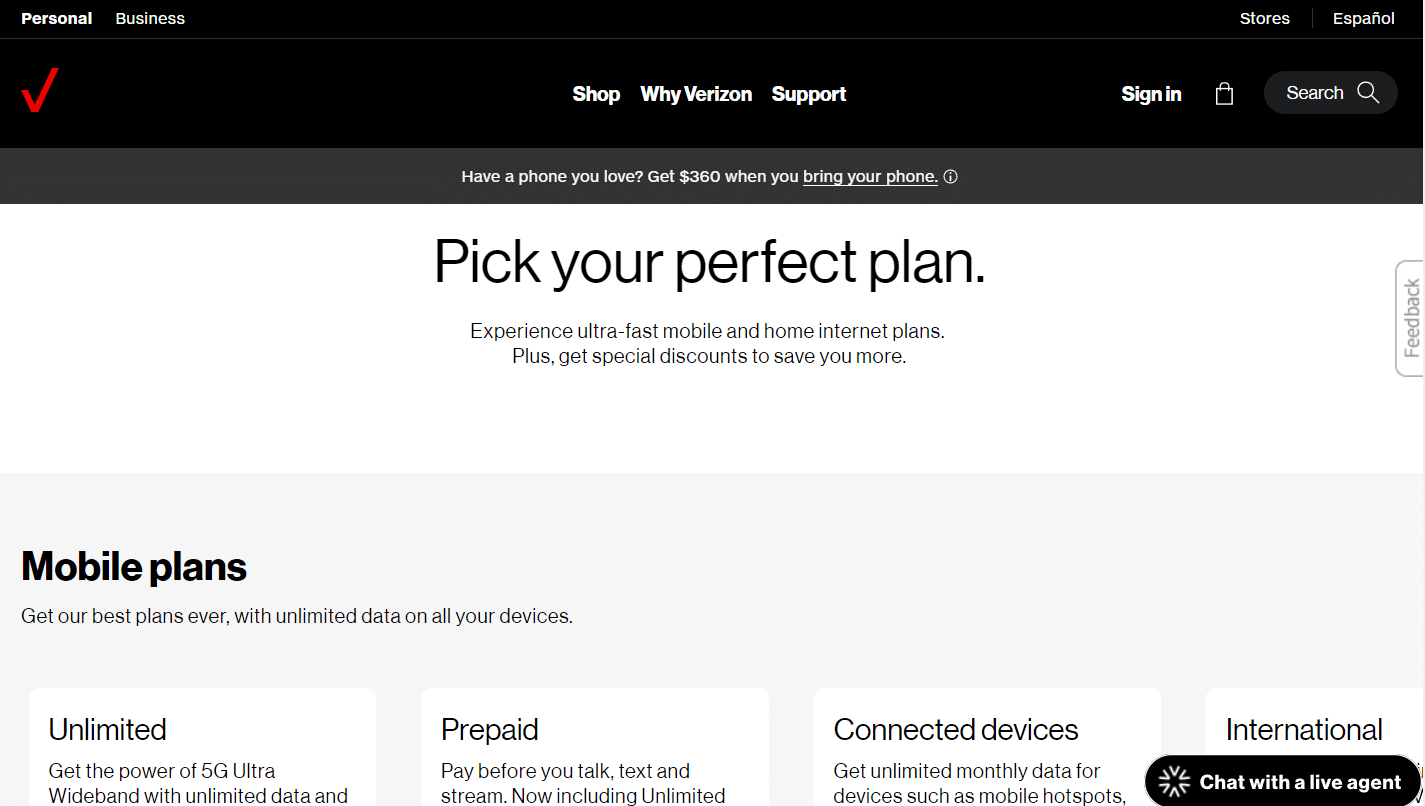
Task: Open the shopping bag cart icon
Action: pyautogui.click(x=1224, y=94)
